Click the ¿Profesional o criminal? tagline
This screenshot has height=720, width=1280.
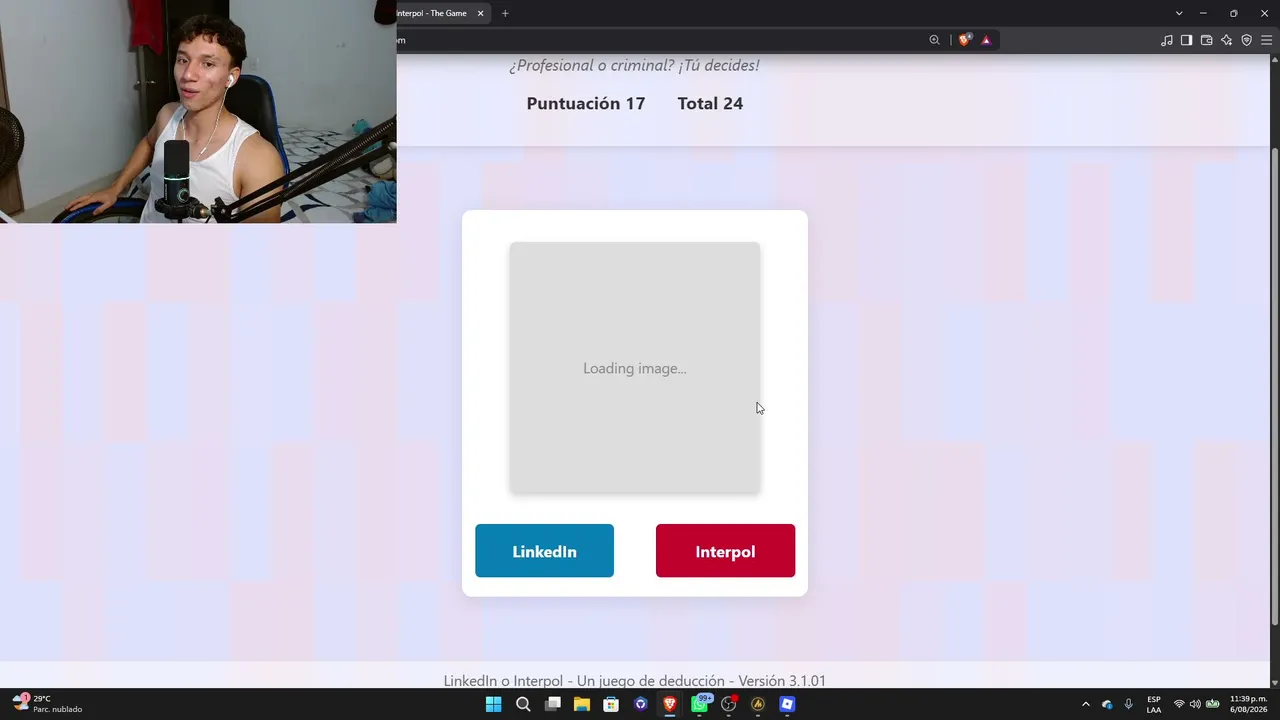(634, 65)
